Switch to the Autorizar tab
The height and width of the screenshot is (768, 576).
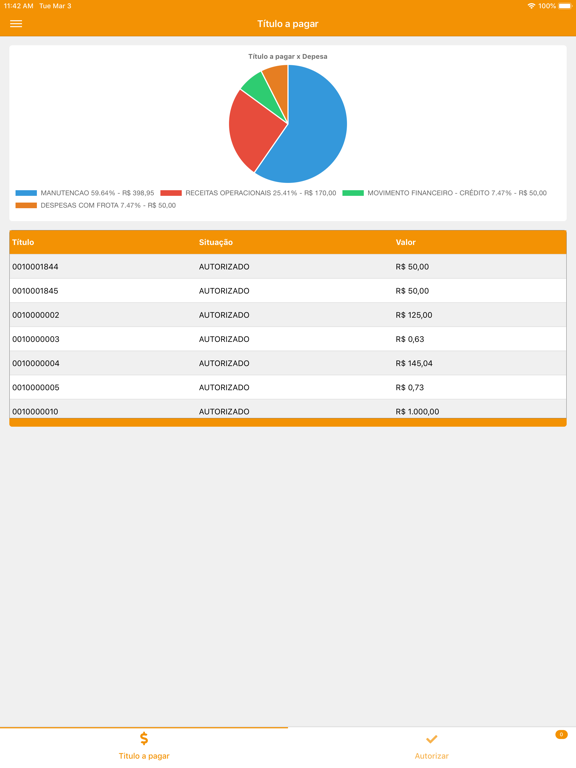point(432,747)
